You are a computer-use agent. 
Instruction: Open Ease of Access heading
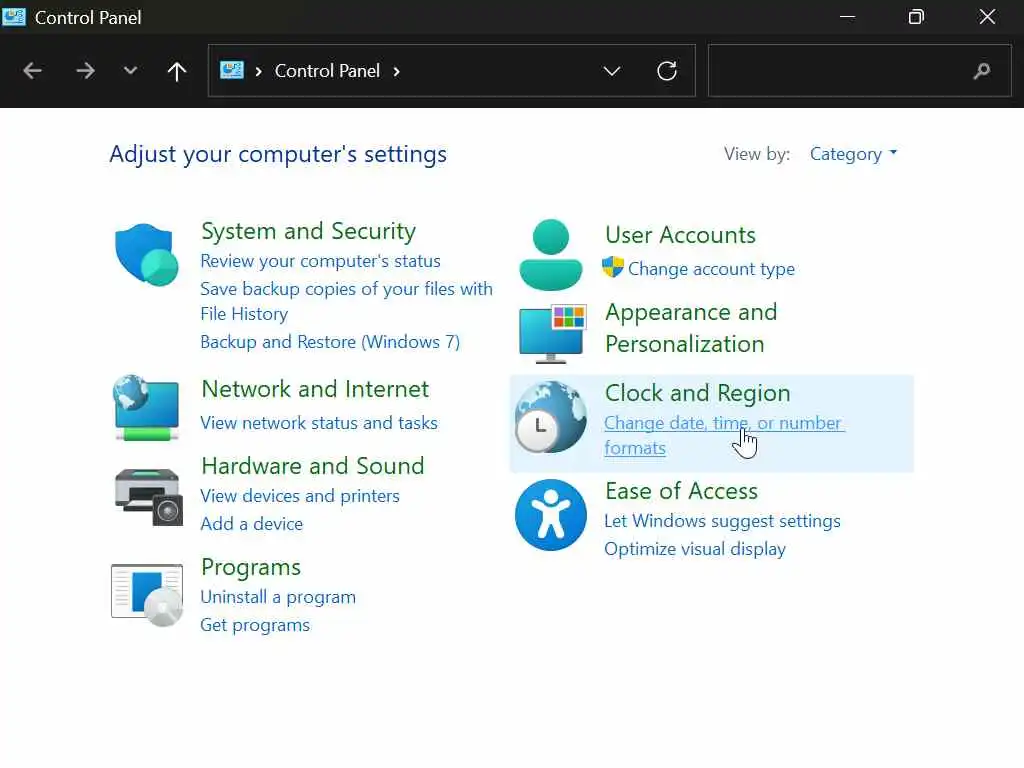click(x=681, y=491)
